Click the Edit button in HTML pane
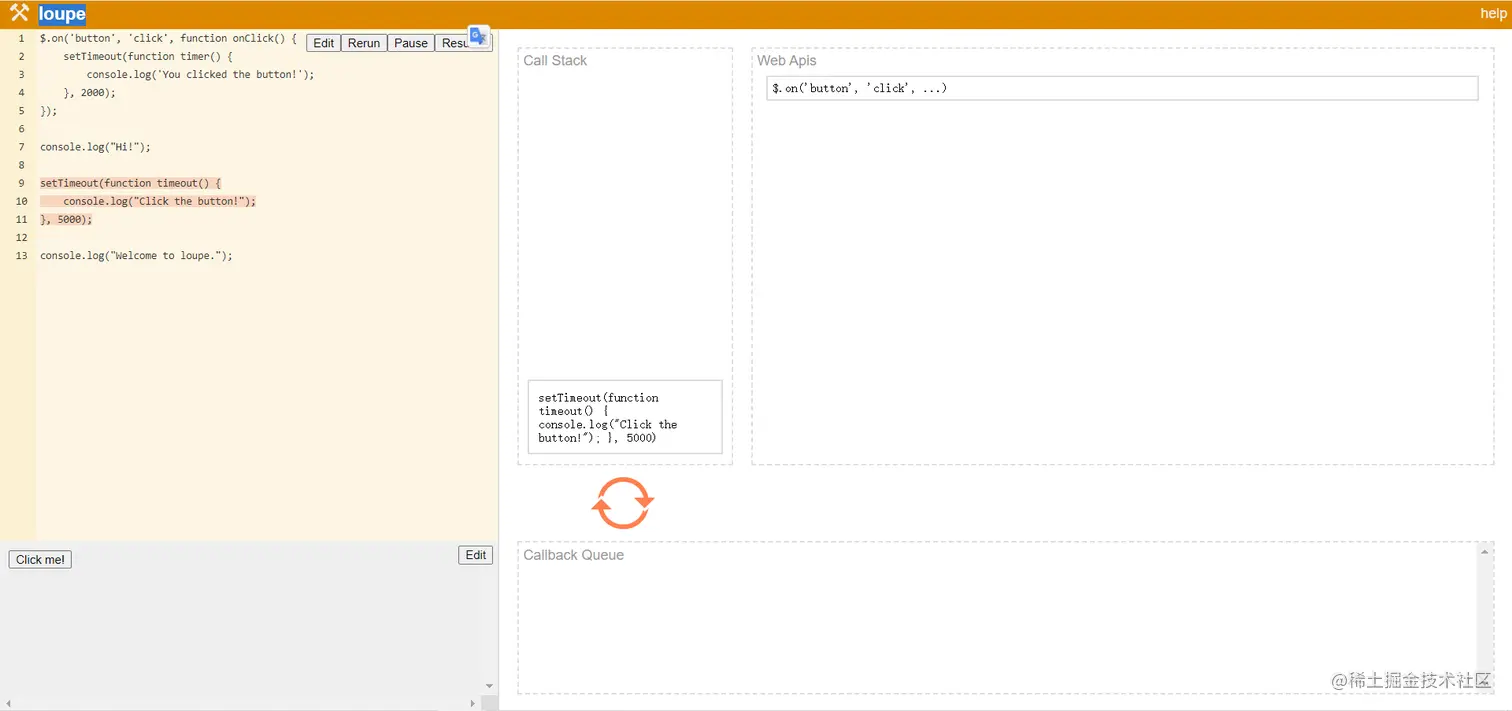 pos(476,555)
